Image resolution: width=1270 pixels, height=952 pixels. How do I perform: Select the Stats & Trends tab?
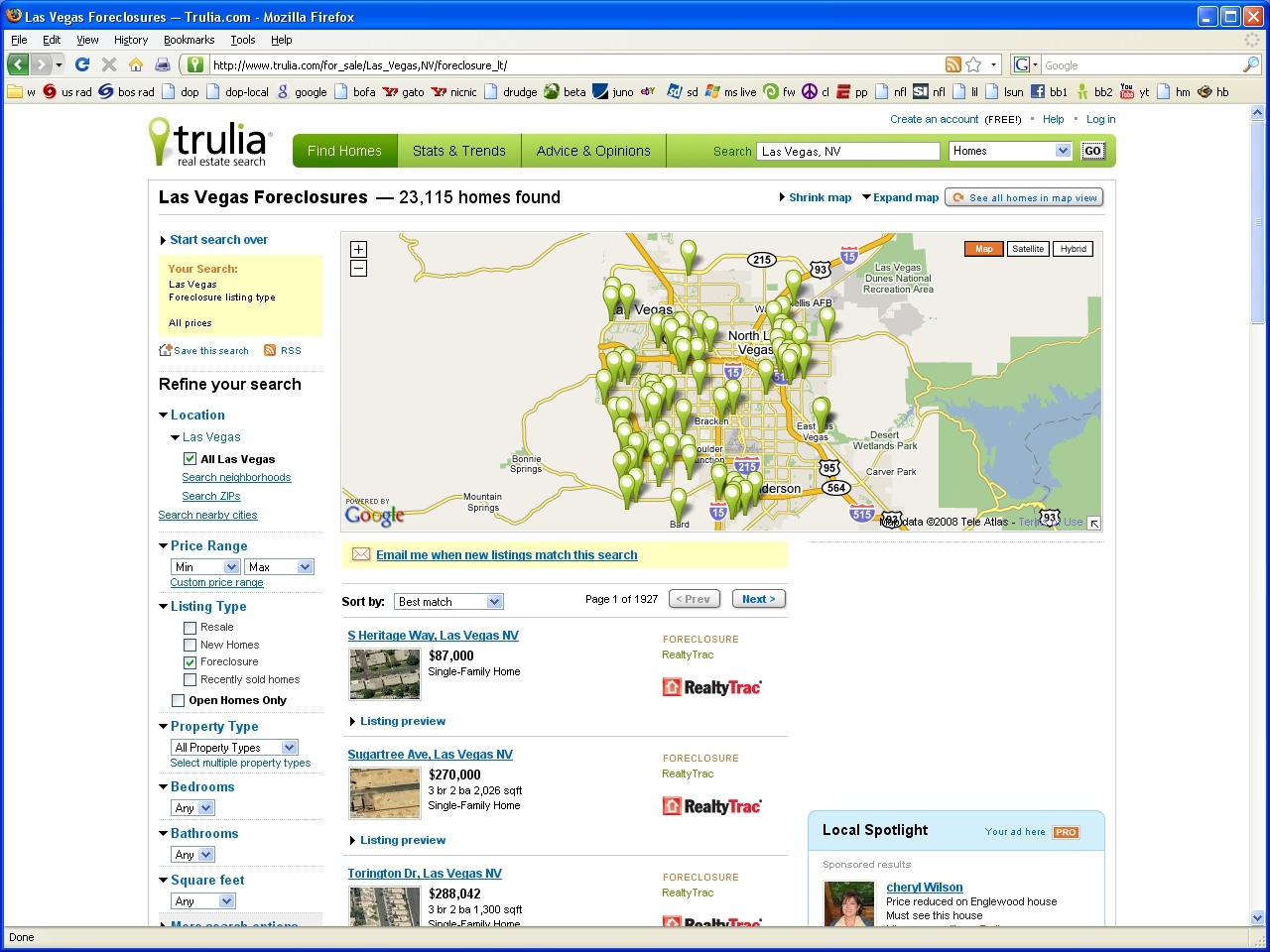[459, 151]
